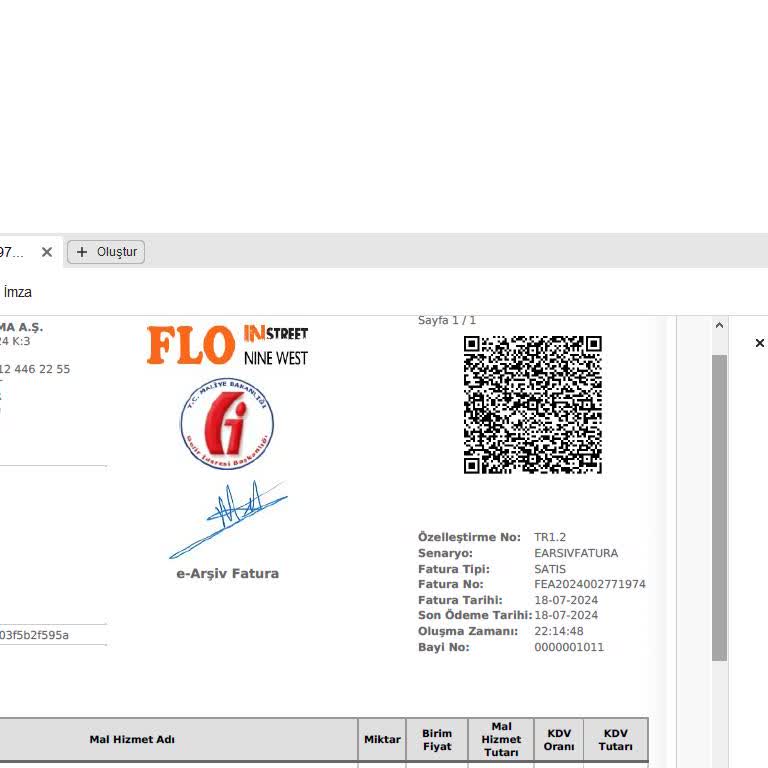The width and height of the screenshot is (768, 768).
Task: Click the 'Birim Fiyat' column header
Action: tap(437, 740)
